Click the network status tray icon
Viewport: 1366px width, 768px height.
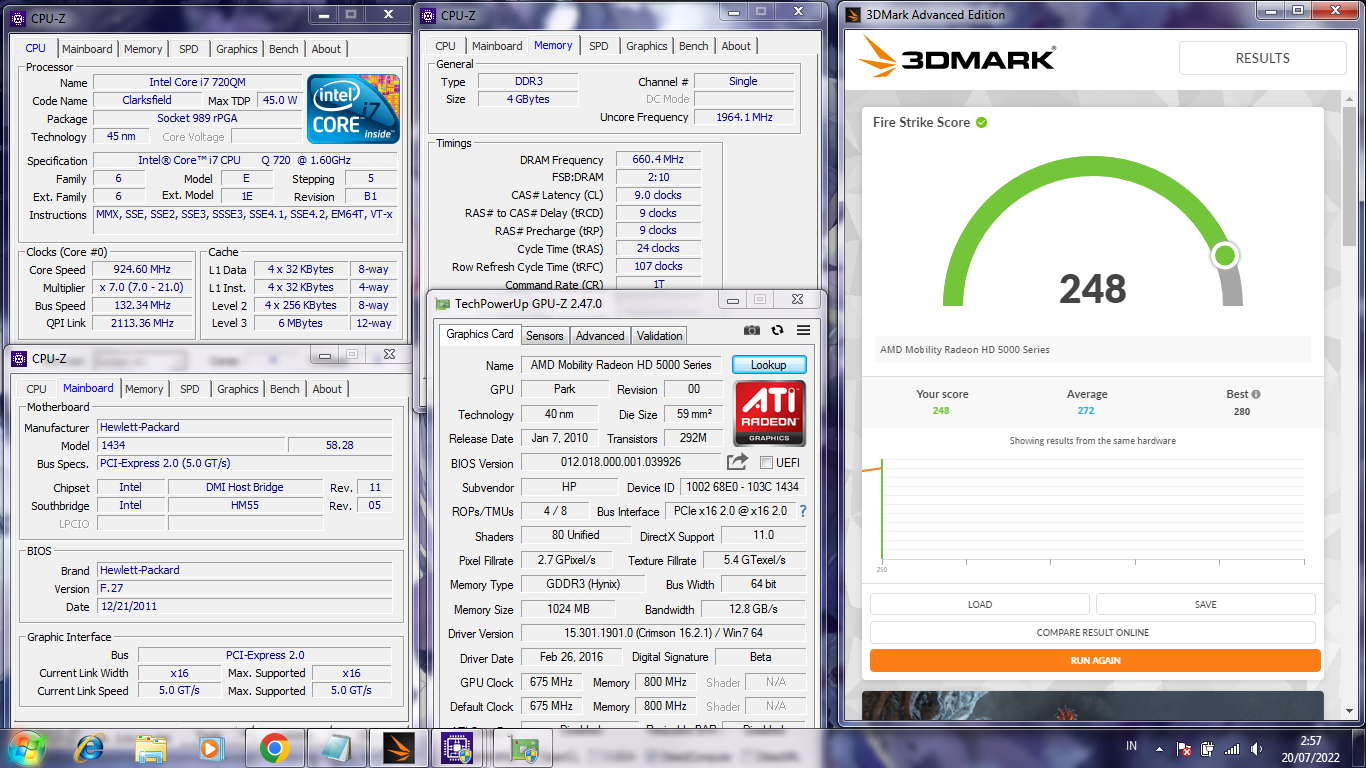pos(1183,748)
